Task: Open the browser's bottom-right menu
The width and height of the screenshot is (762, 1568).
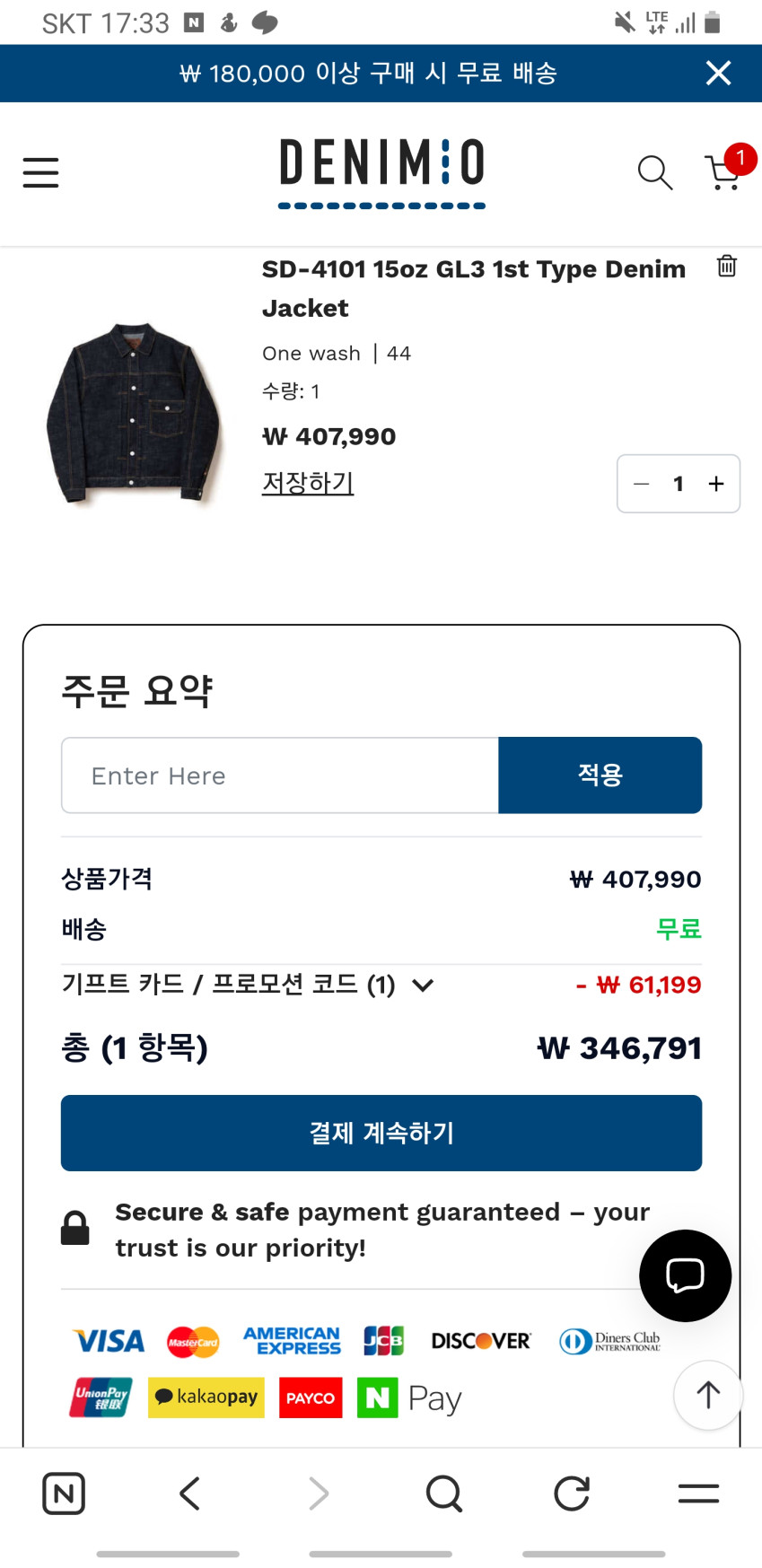Action: pyautogui.click(x=698, y=1494)
